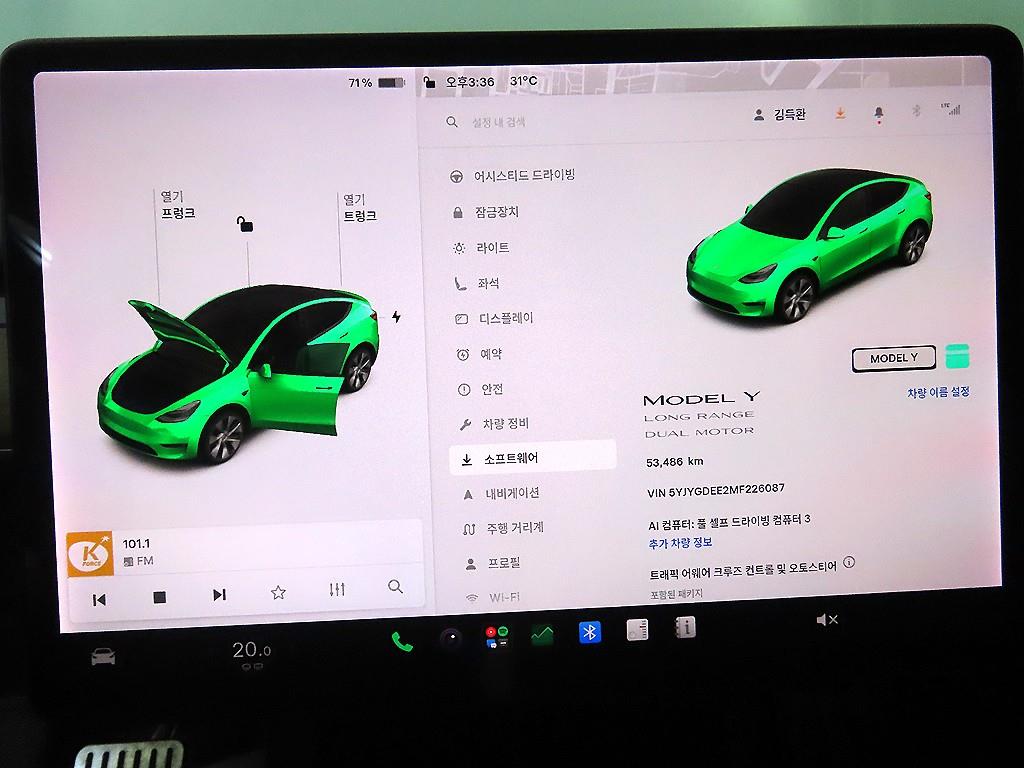The image size is (1024, 768).
Task: Open Wi-Fi settings
Action: (x=492, y=598)
